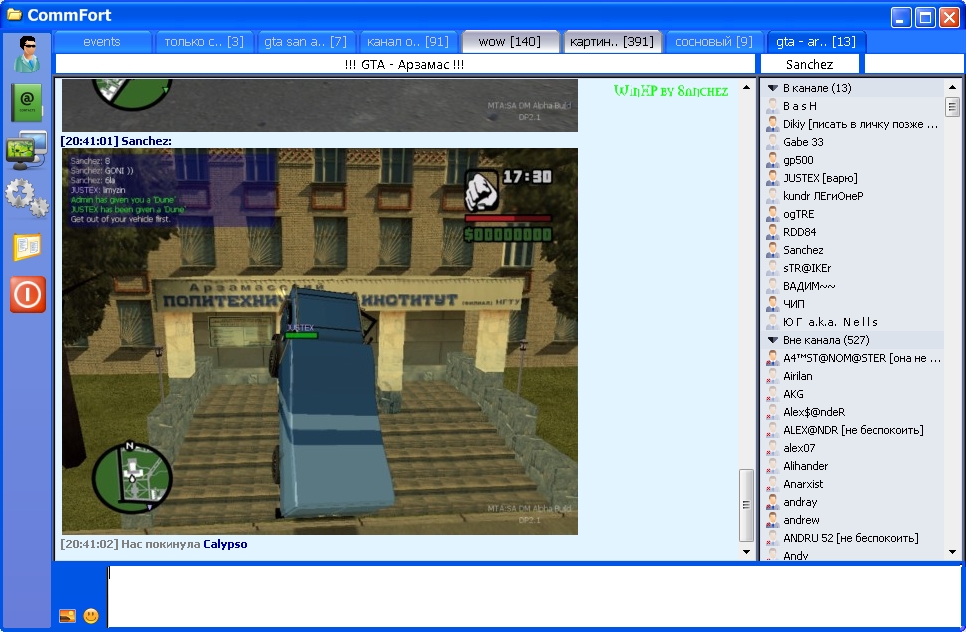Collapse the 'Вне канала (527)' group

(x=773, y=340)
